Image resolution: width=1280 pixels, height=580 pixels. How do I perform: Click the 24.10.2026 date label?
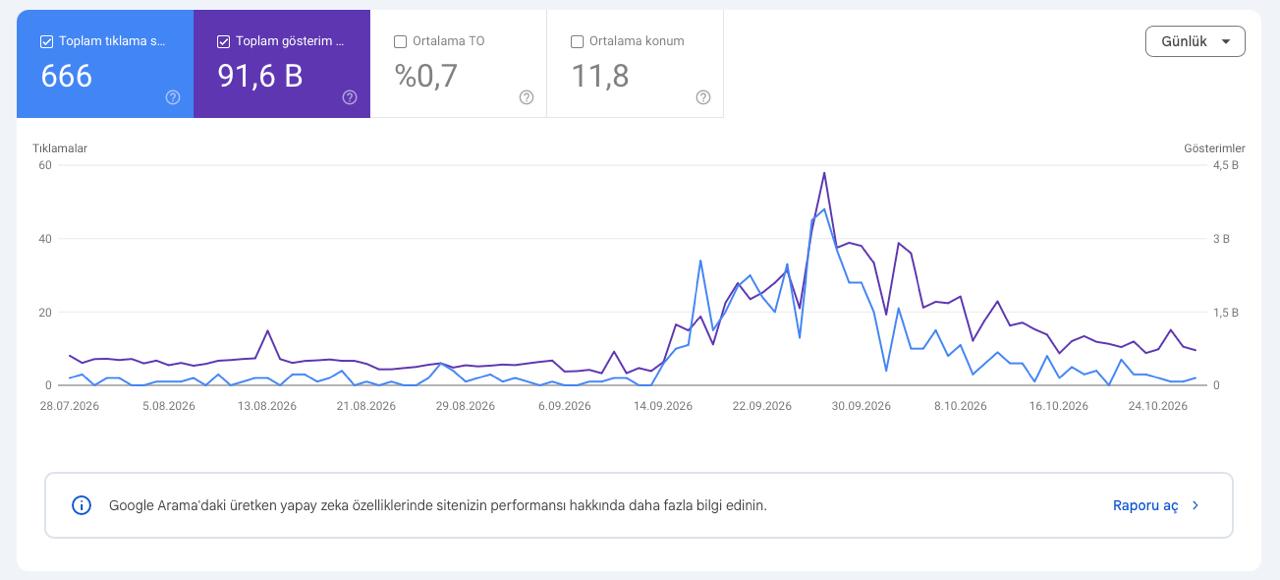pos(1158,406)
